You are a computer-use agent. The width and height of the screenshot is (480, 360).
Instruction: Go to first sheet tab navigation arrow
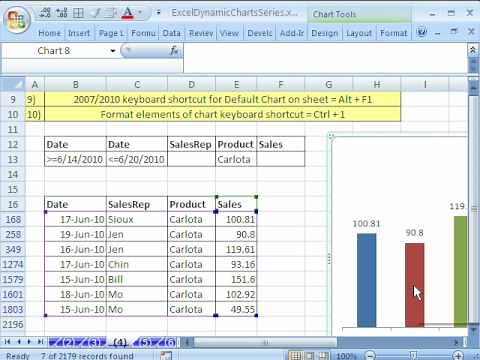tap(7, 342)
